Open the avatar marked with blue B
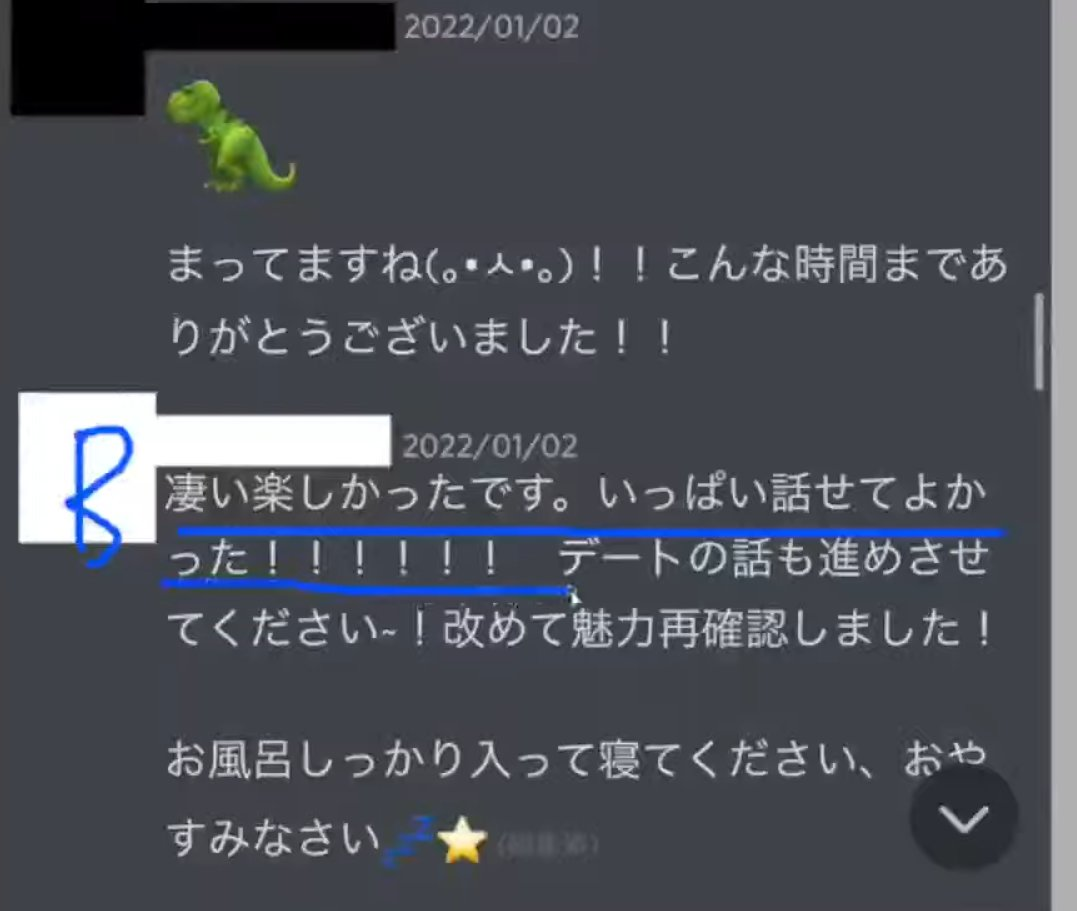The height and width of the screenshot is (911, 1077). (x=87, y=468)
